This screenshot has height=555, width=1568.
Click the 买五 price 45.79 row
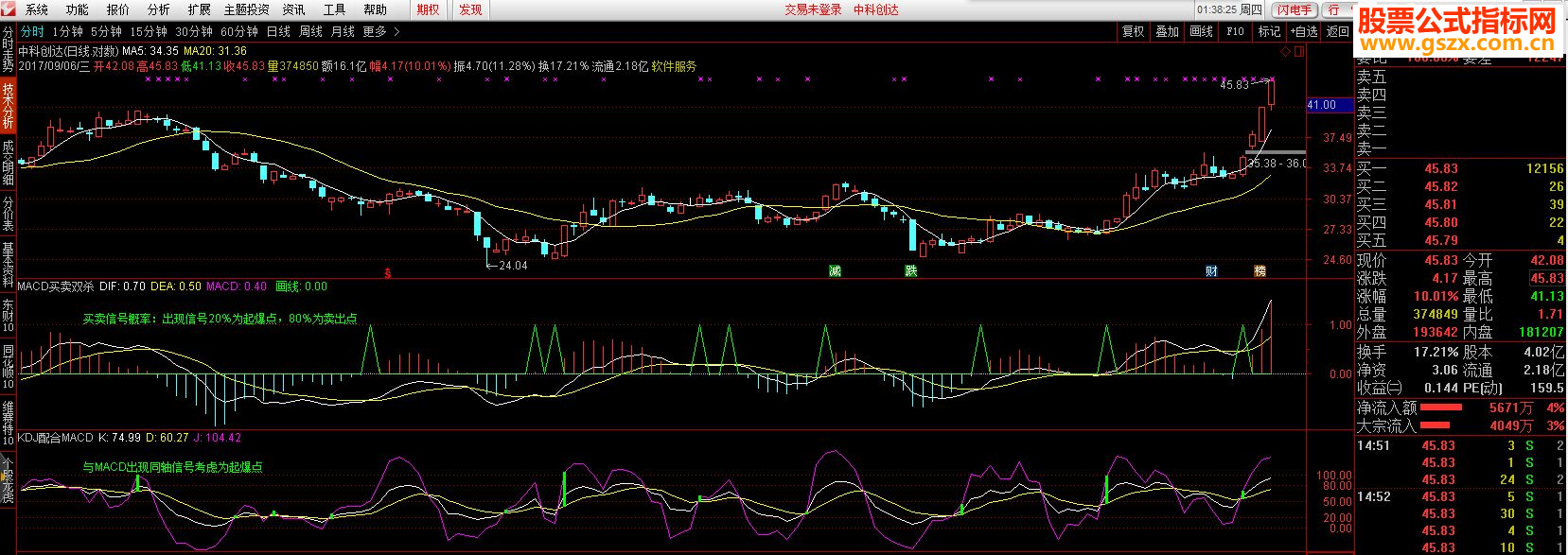(x=1460, y=240)
